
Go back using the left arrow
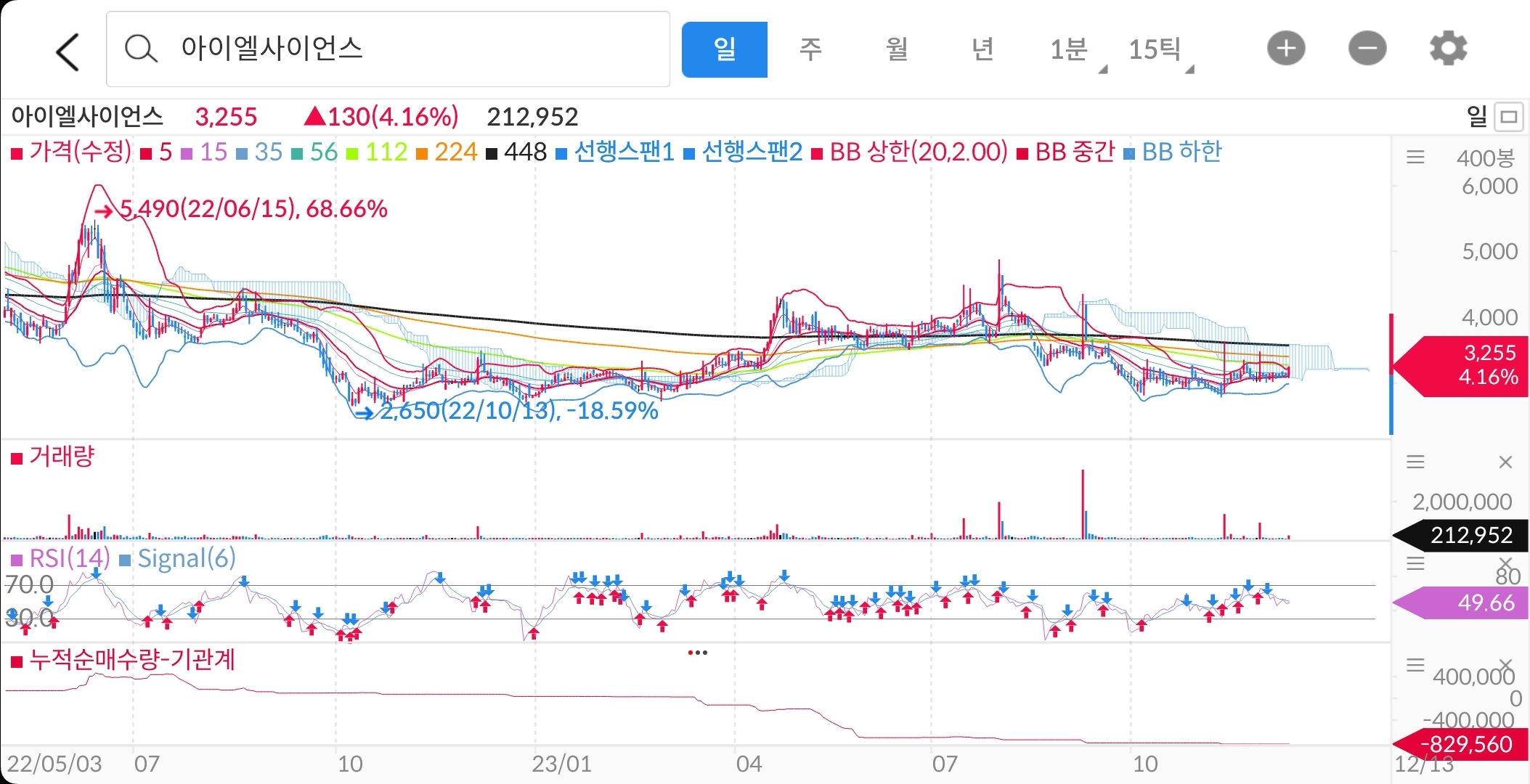(x=67, y=52)
